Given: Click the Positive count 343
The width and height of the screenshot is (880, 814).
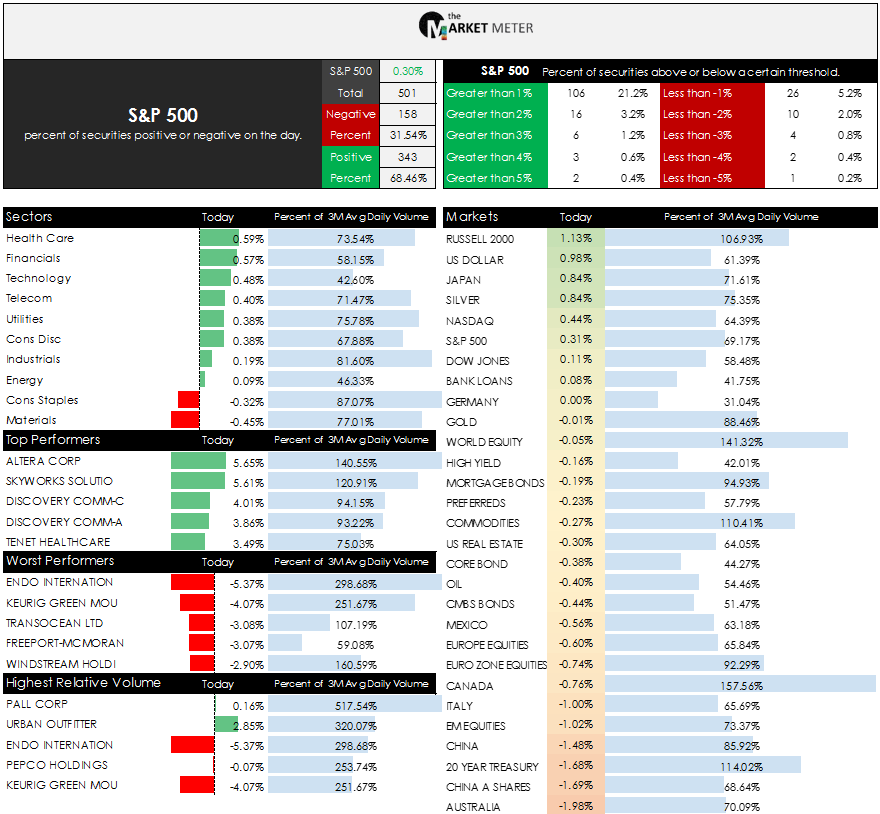Looking at the screenshot, I should [x=407, y=157].
